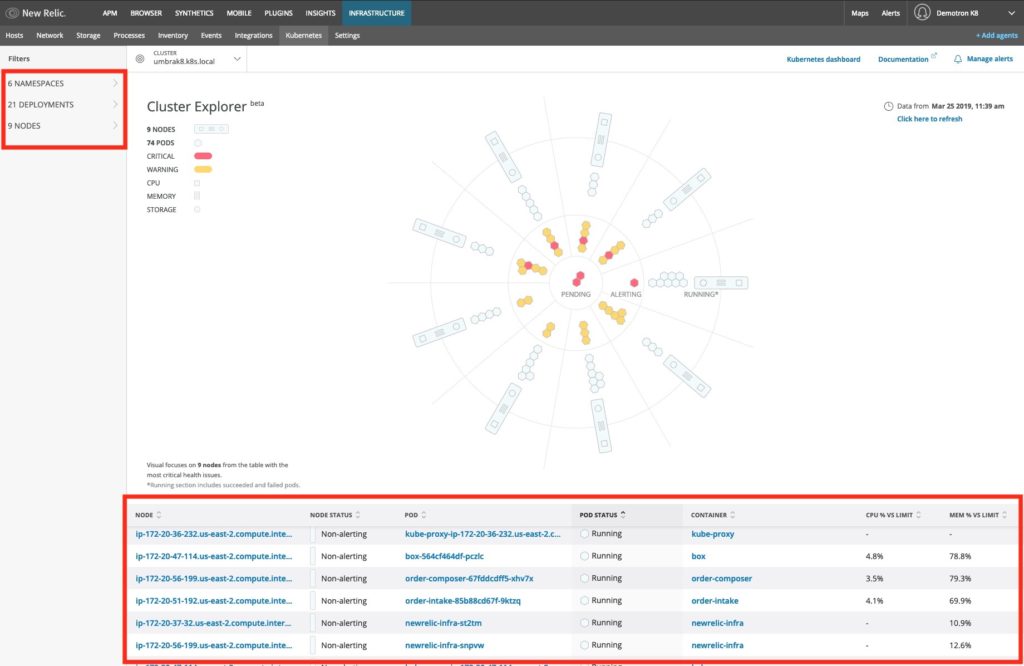Select the Hosts tab
Viewport: 1024px width, 666px height.
[x=14, y=35]
